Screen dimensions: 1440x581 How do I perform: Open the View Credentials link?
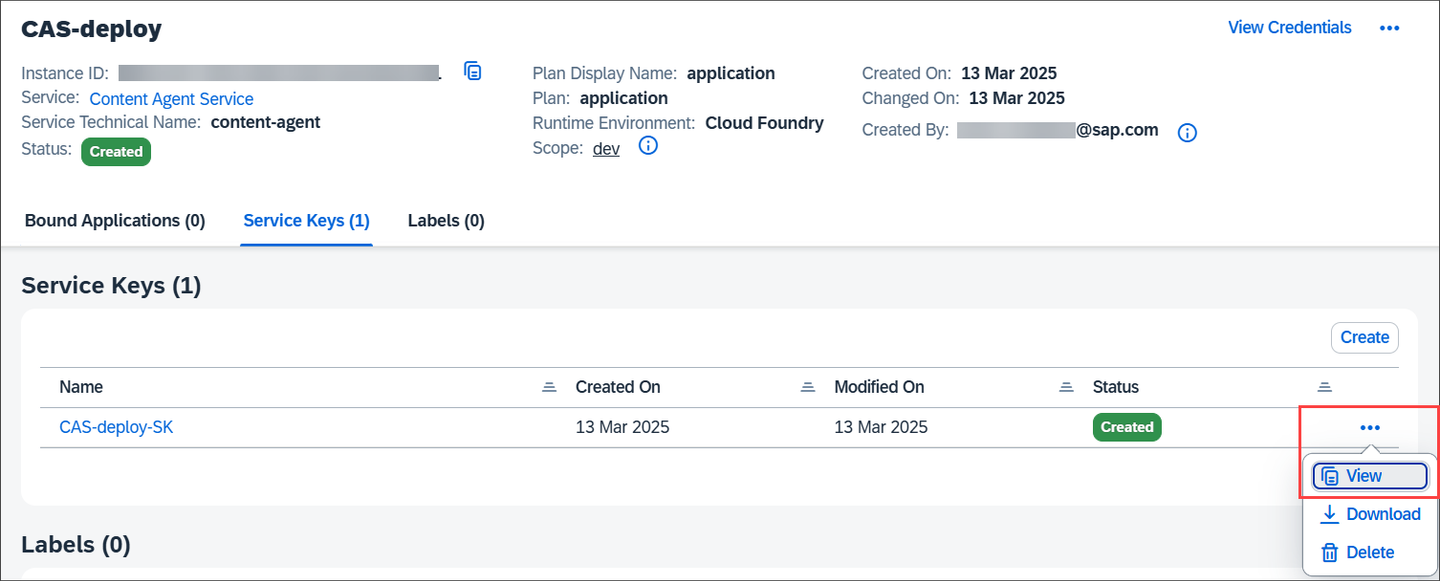click(x=1290, y=28)
